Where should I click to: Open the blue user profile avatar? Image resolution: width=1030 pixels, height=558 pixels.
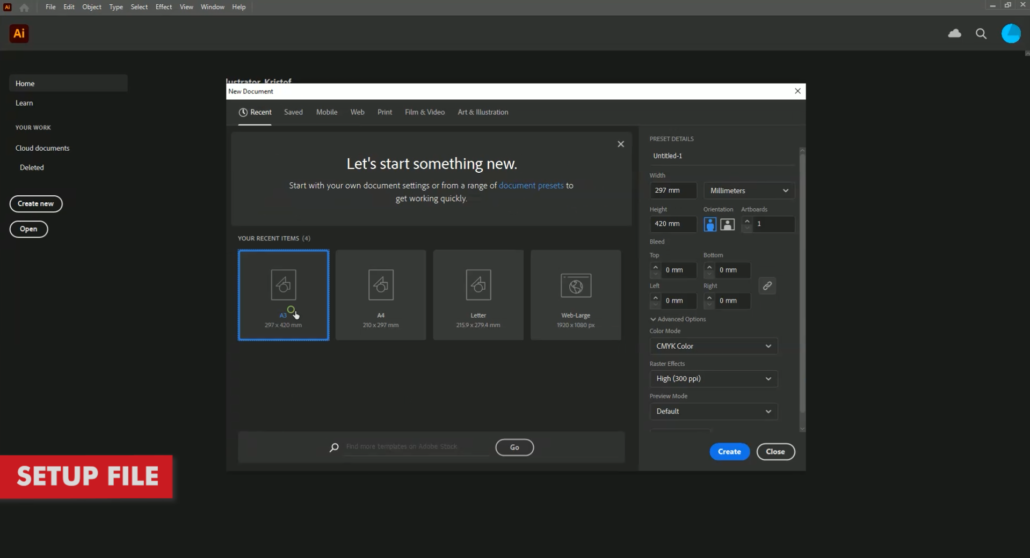point(1011,34)
